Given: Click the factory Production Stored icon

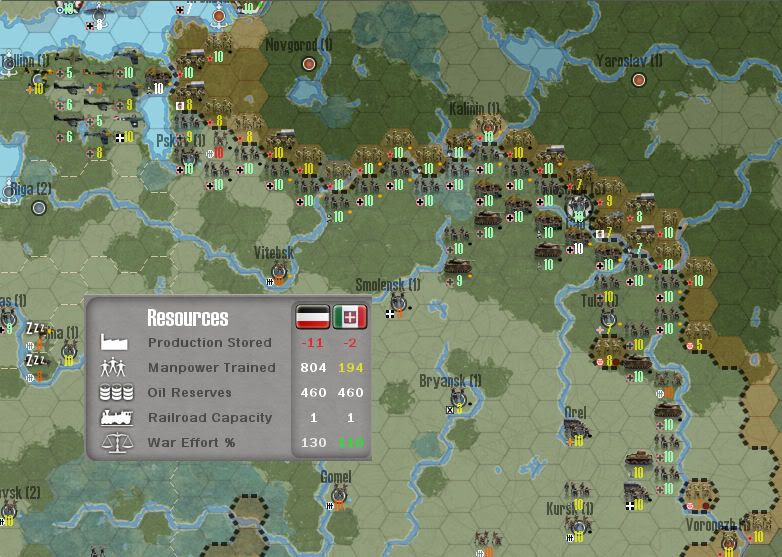Looking at the screenshot, I should point(115,343).
